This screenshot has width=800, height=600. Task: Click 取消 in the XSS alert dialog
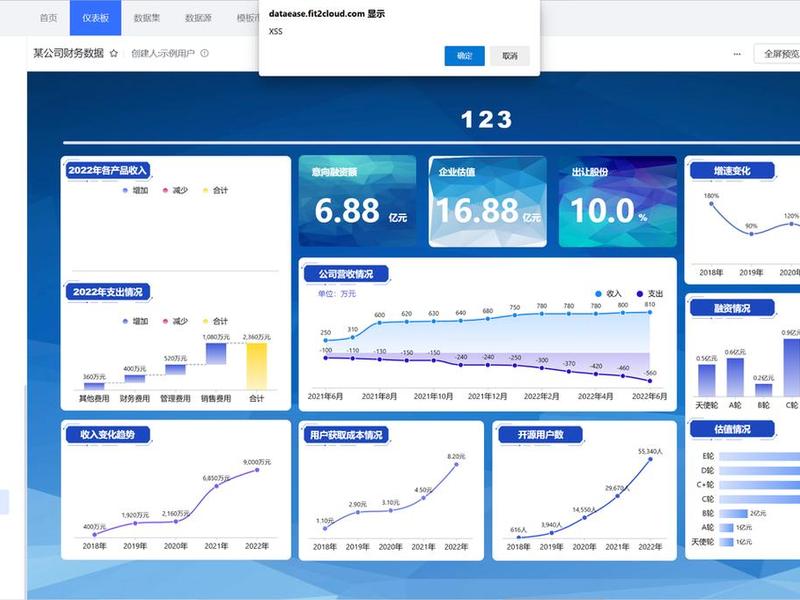[x=510, y=56]
